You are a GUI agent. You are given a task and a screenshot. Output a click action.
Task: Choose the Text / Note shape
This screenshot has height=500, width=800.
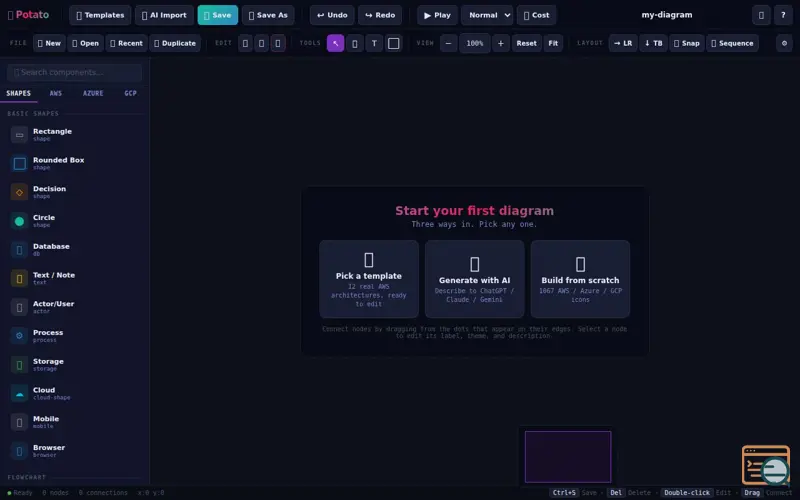click(x=74, y=278)
